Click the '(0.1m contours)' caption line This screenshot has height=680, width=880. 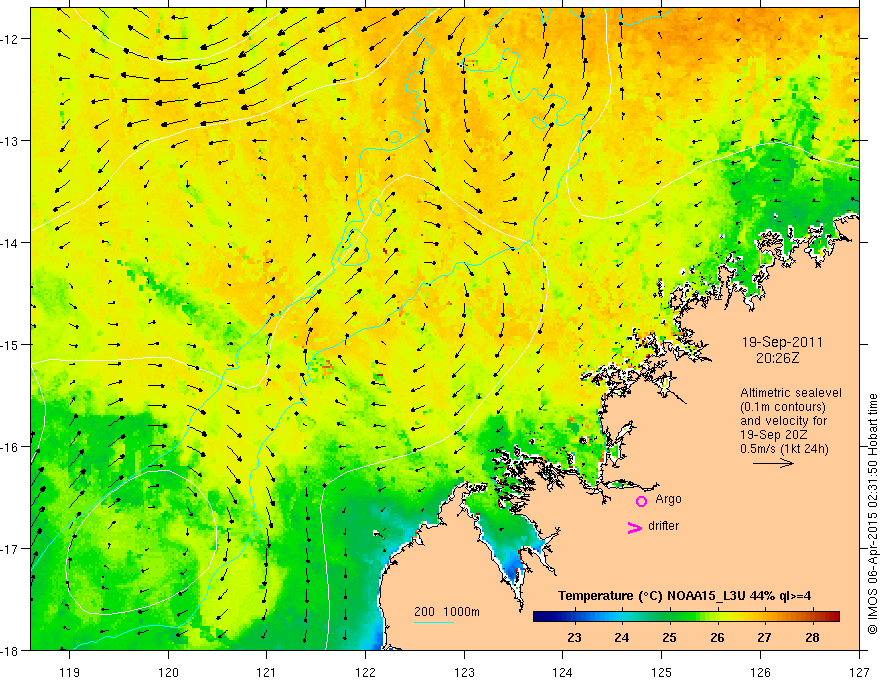pos(783,407)
